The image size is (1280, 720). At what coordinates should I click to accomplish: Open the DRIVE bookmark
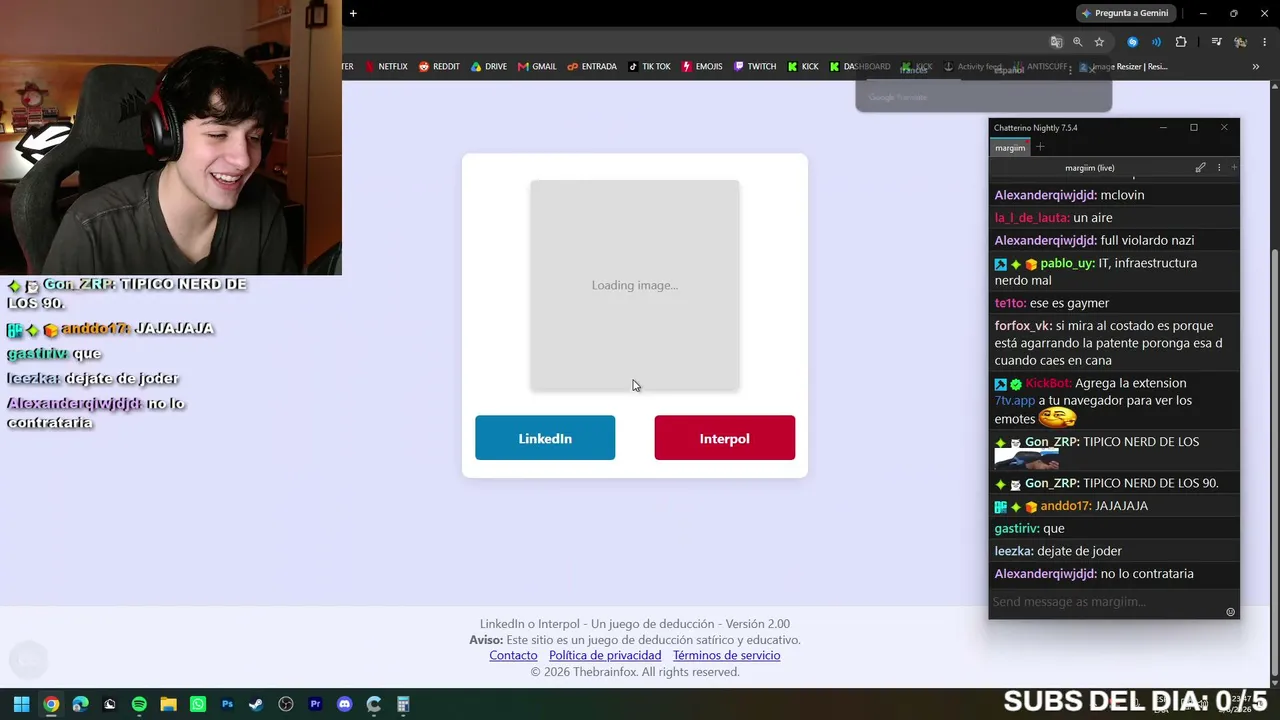[489, 67]
